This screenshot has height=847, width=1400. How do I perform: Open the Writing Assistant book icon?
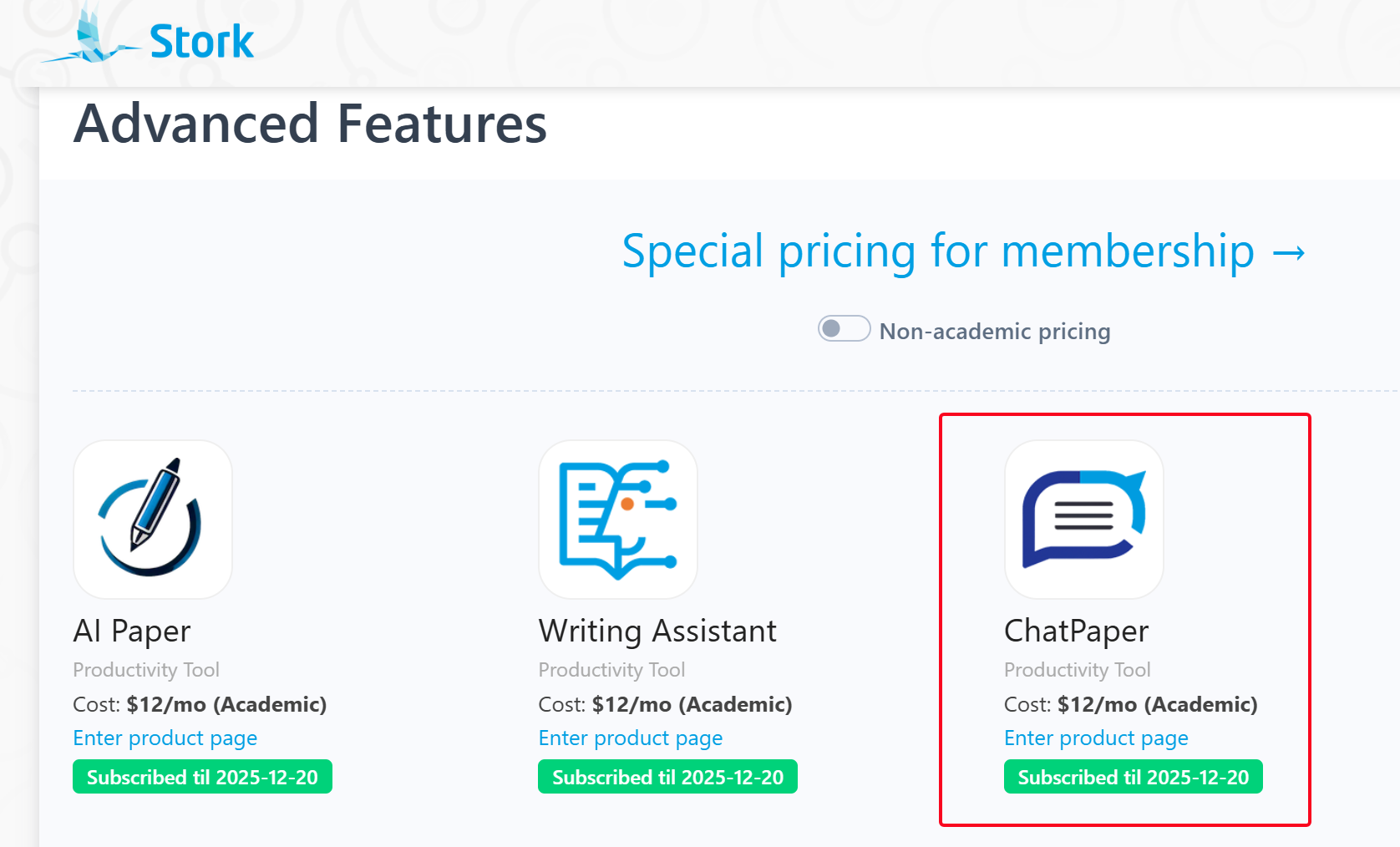pos(618,520)
